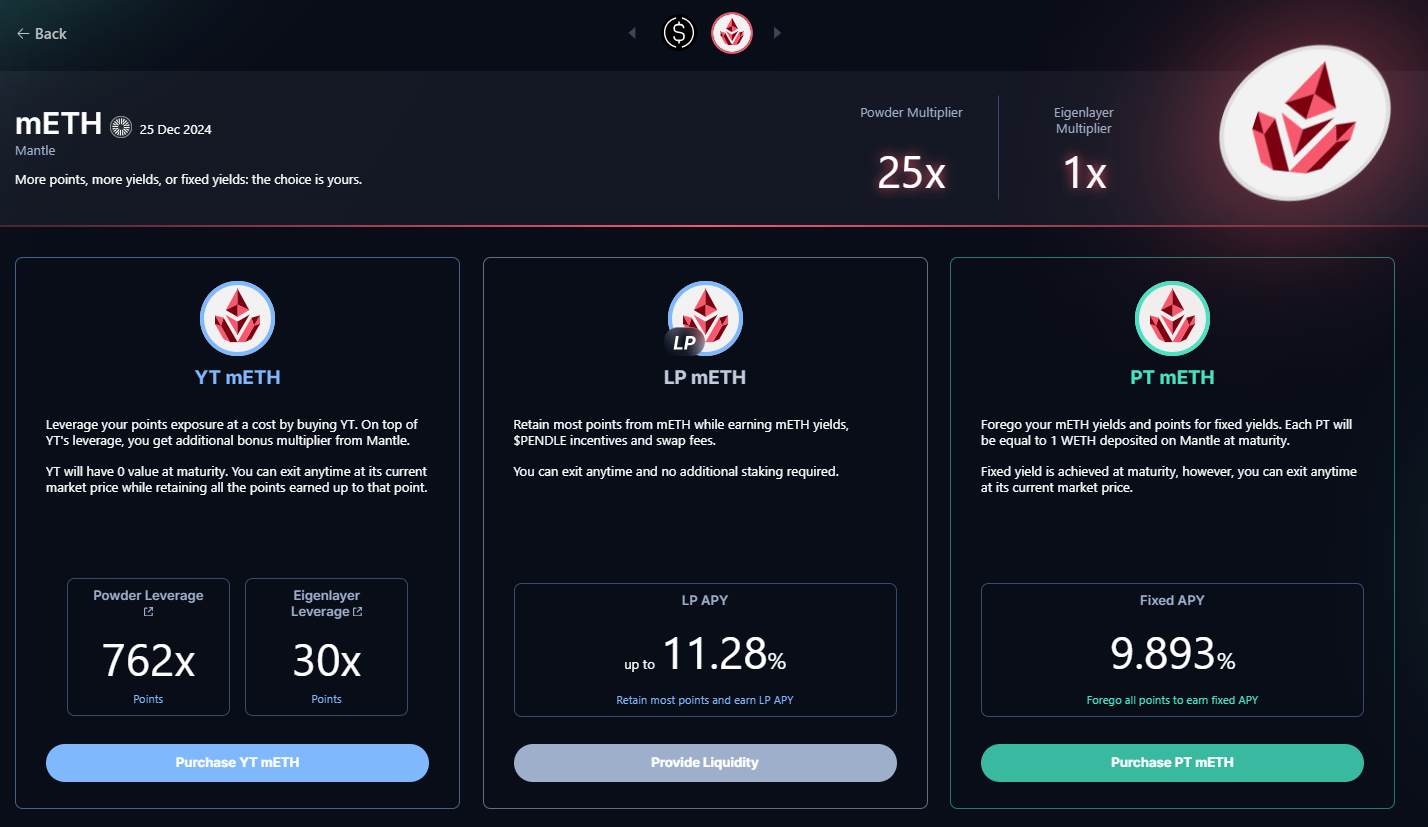Screen dimensions: 1428x827
Task: Click the Pendle spinner icon beside the mETH title
Action: pos(121,126)
